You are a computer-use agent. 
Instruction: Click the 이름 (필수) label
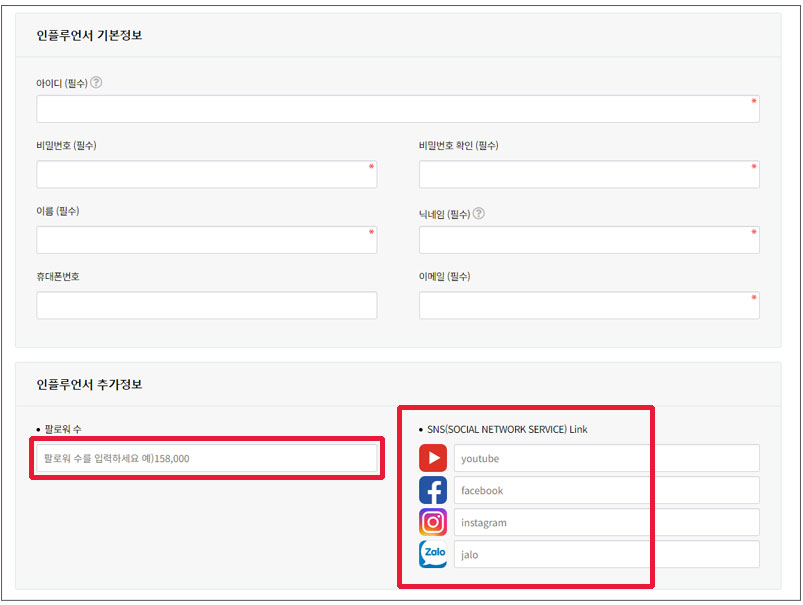coord(57,211)
